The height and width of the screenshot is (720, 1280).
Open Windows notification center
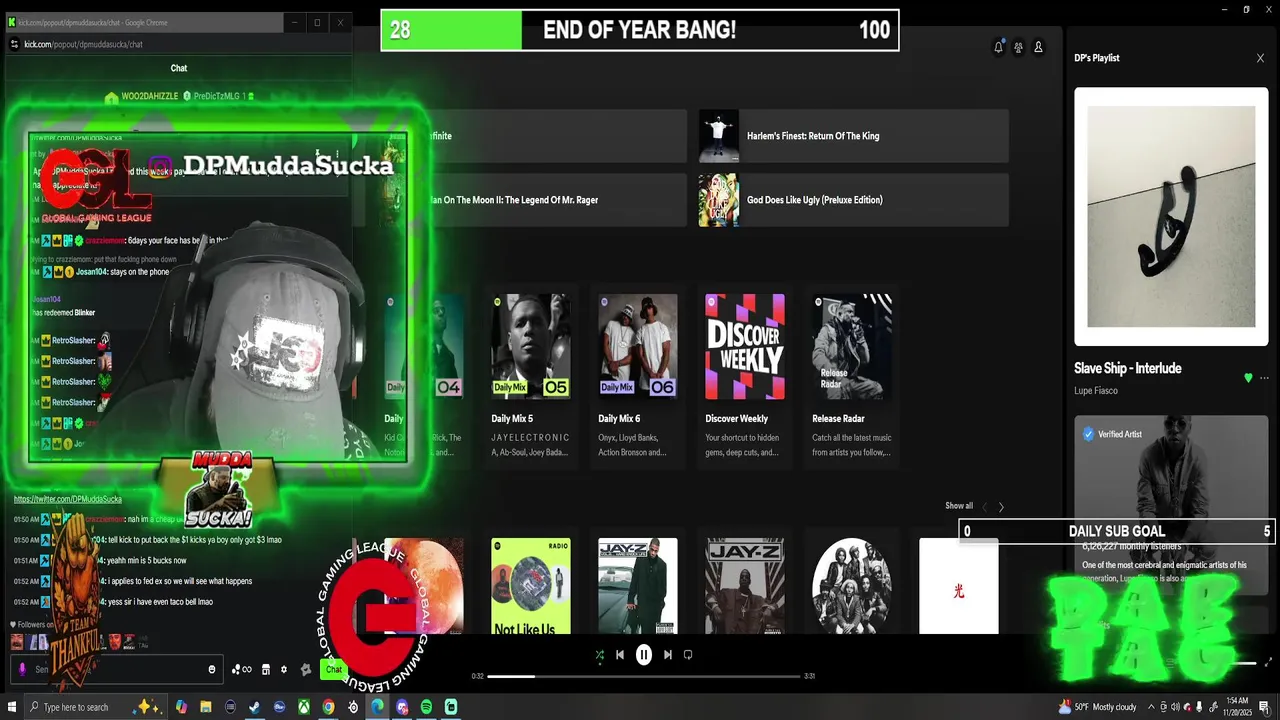point(1264,707)
